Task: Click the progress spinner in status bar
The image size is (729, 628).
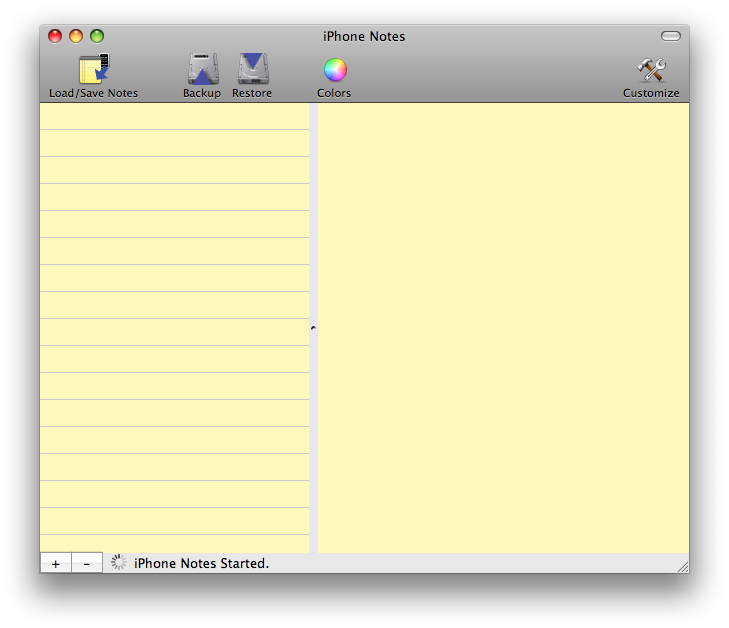Action: pyautogui.click(x=119, y=563)
